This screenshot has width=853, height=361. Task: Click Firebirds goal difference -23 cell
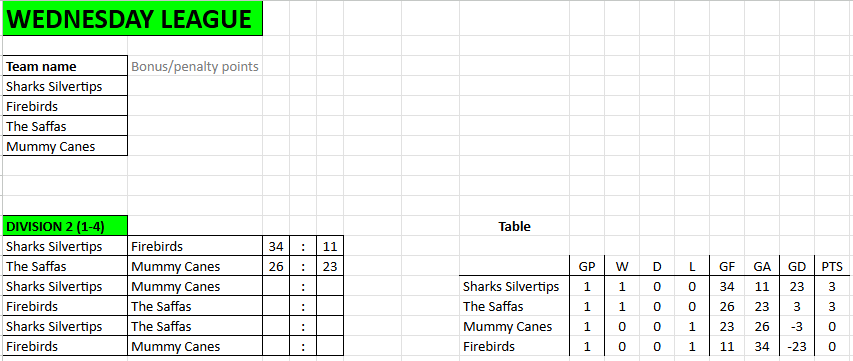(x=796, y=346)
